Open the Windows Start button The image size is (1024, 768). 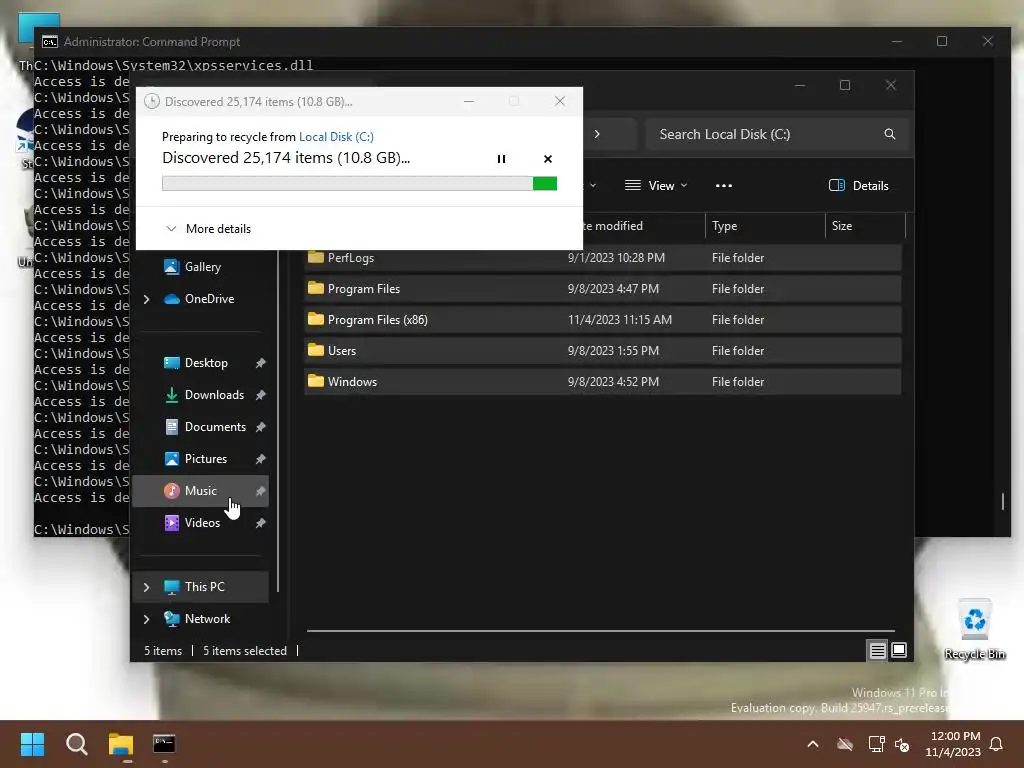click(x=32, y=744)
